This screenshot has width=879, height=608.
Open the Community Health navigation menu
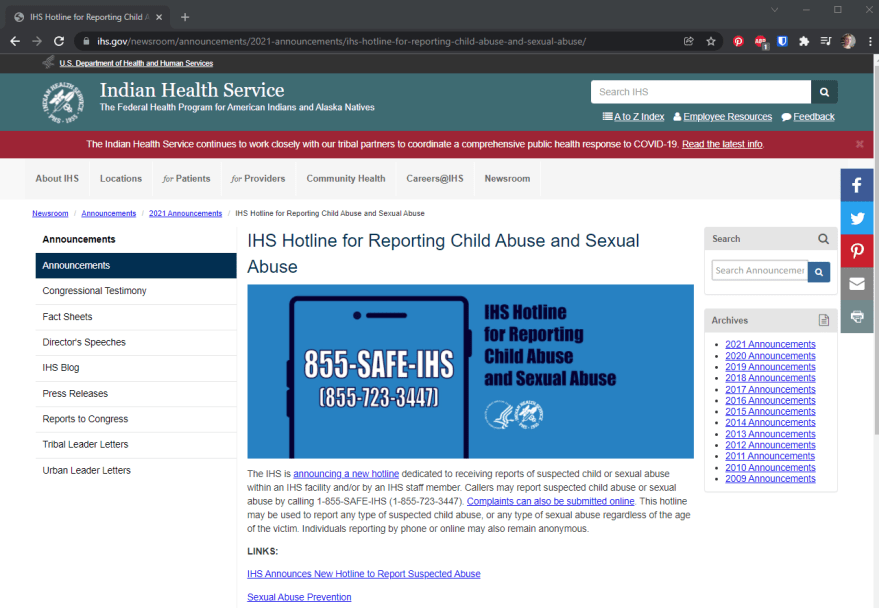[345, 179]
